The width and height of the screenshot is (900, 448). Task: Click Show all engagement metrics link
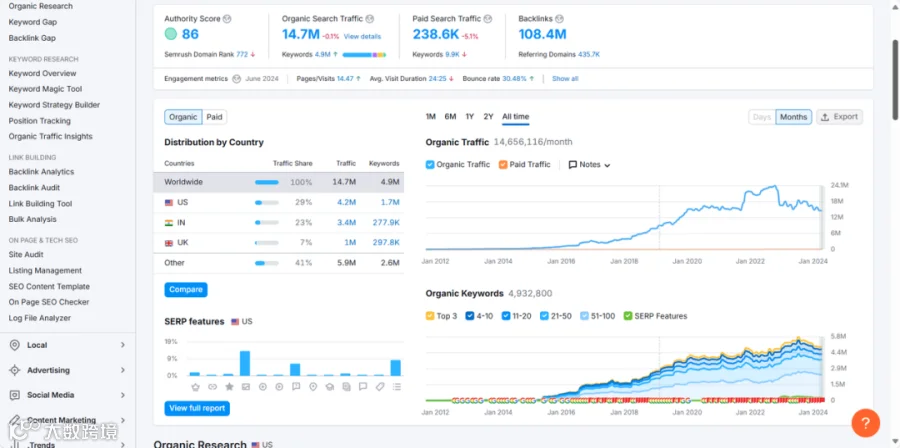tap(565, 79)
